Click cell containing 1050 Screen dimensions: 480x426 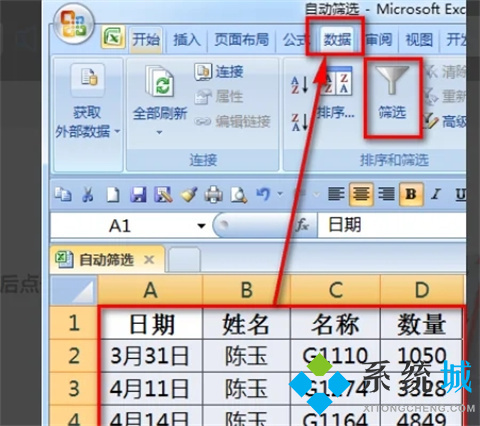click(x=422, y=356)
